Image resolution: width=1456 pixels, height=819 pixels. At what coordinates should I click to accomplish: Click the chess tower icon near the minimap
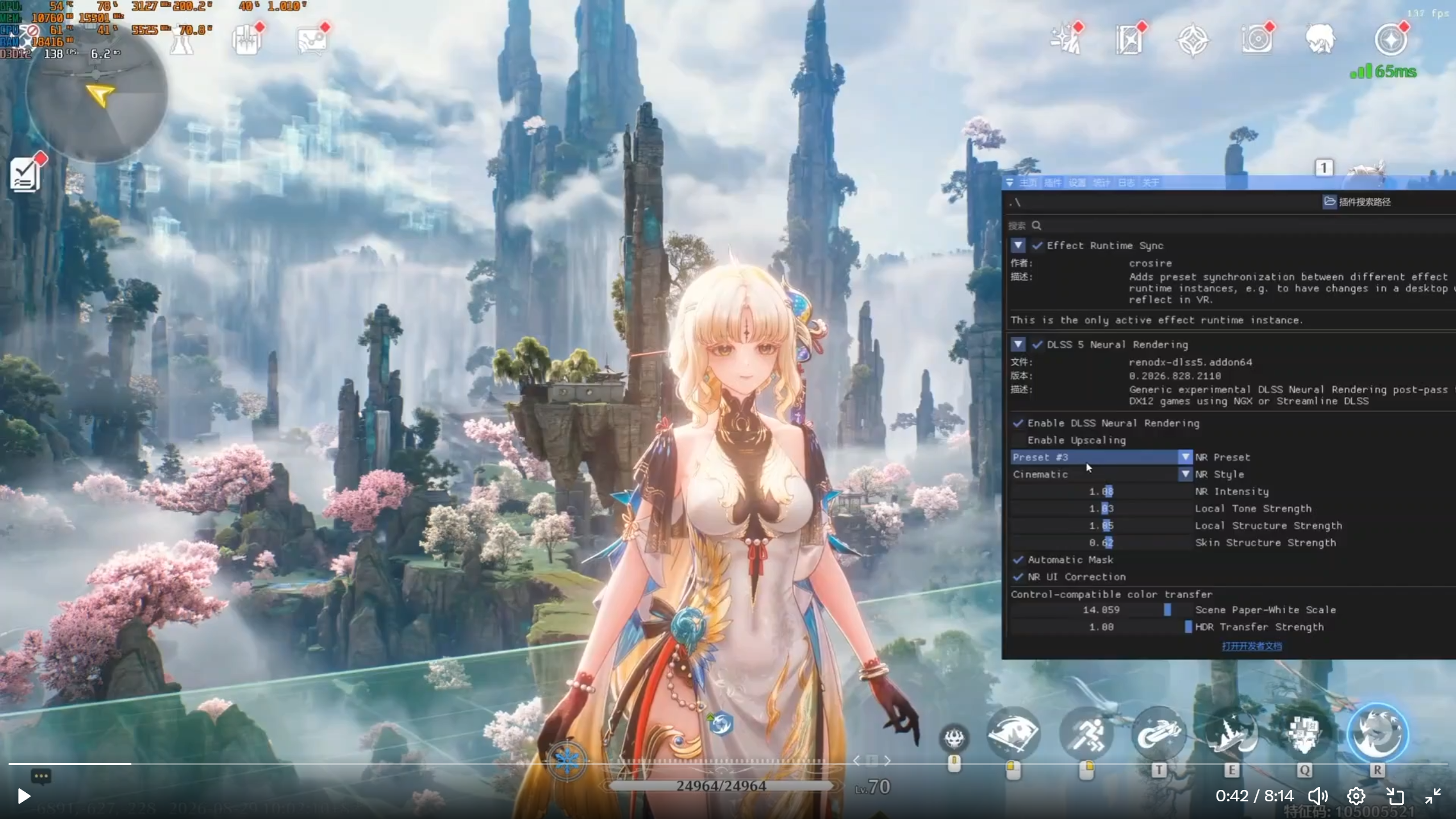point(182,41)
